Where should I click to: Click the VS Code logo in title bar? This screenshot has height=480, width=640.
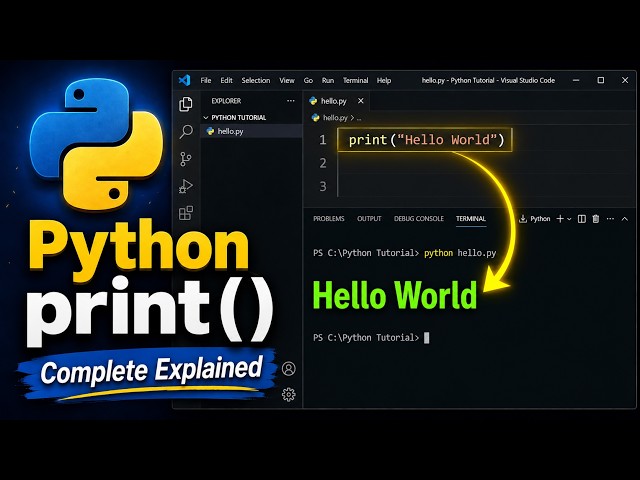[184, 80]
